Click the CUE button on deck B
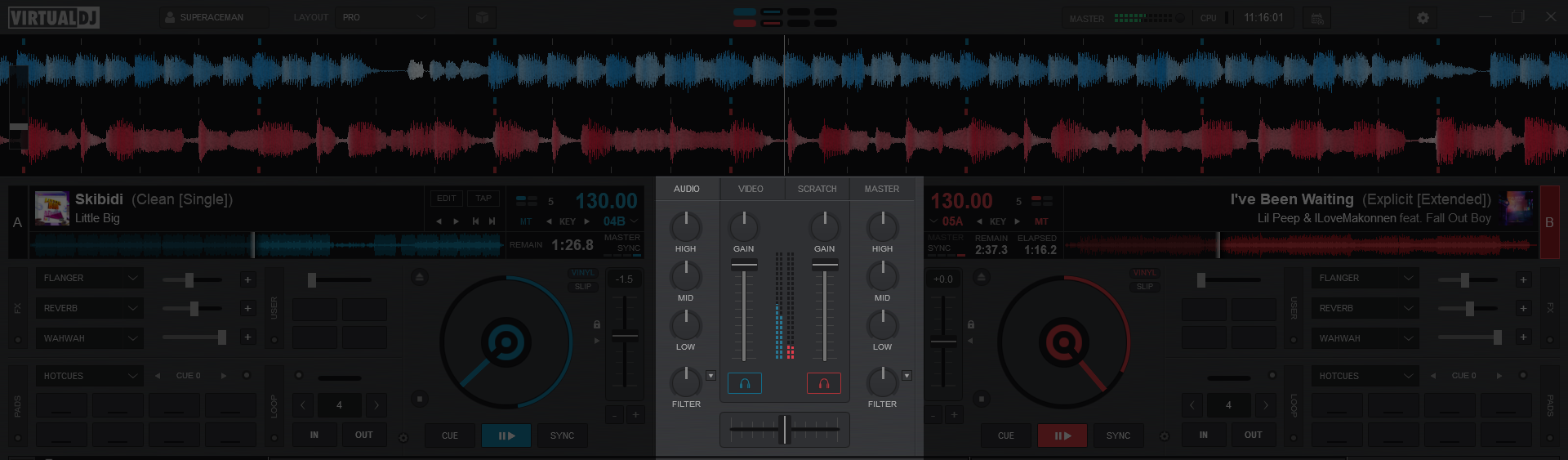Image resolution: width=1568 pixels, height=460 pixels. pyautogui.click(x=1005, y=435)
